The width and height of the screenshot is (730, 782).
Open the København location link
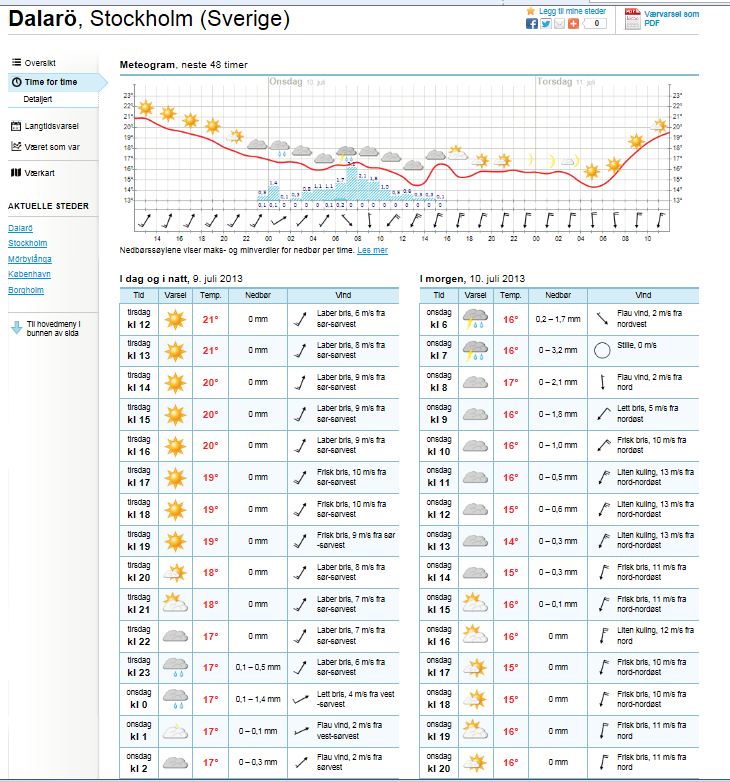pyautogui.click(x=29, y=273)
